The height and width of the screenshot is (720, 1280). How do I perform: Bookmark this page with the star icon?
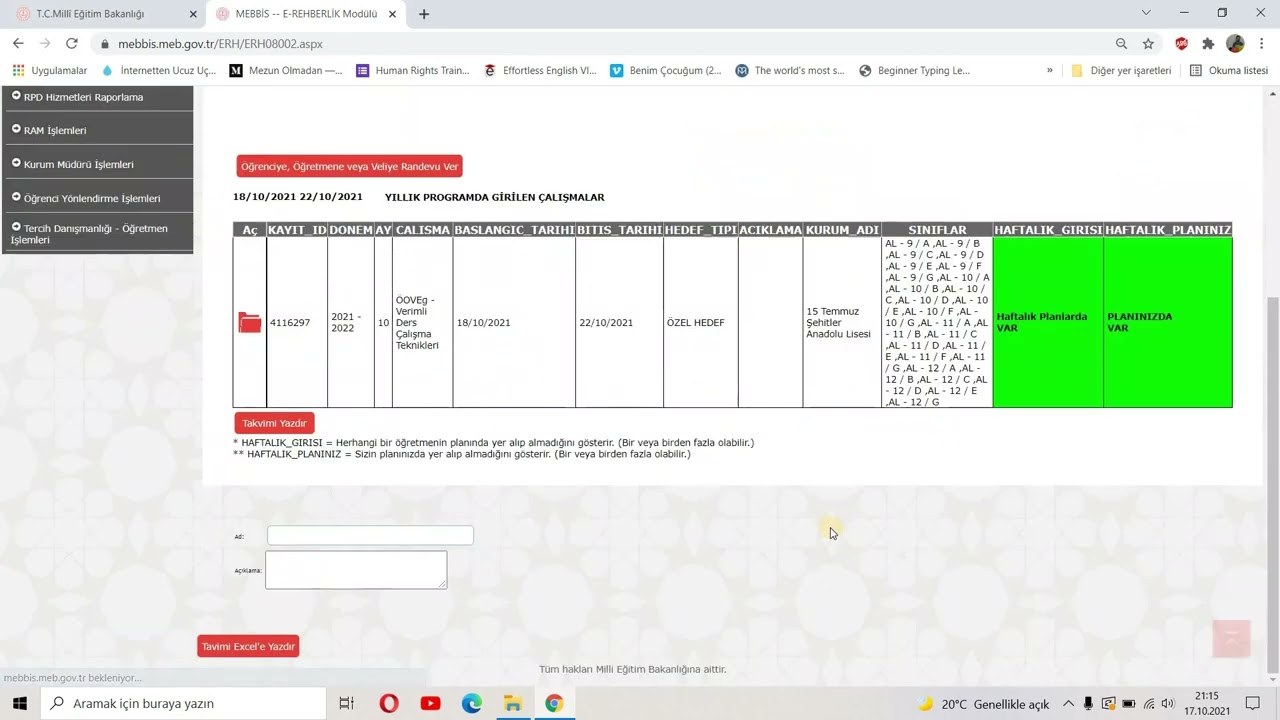point(1148,44)
